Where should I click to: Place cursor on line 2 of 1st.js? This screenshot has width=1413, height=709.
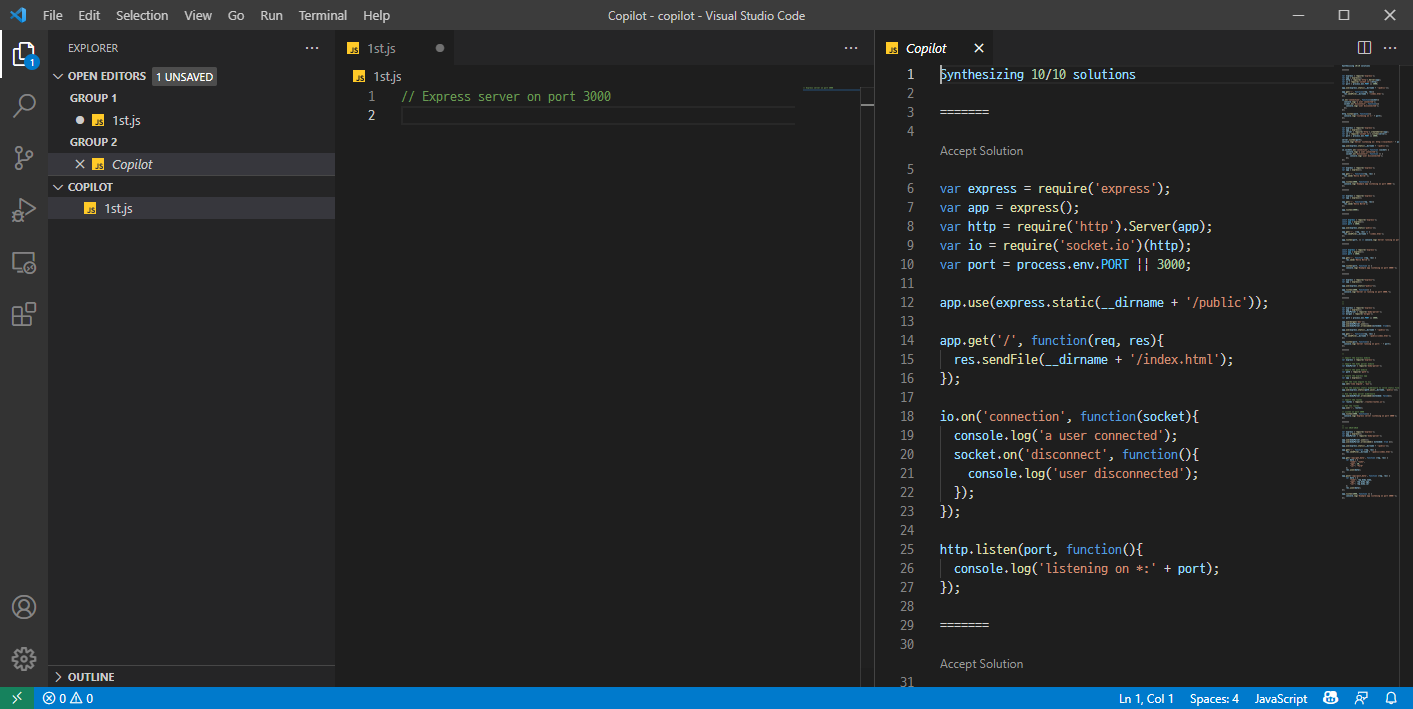tap(597, 115)
